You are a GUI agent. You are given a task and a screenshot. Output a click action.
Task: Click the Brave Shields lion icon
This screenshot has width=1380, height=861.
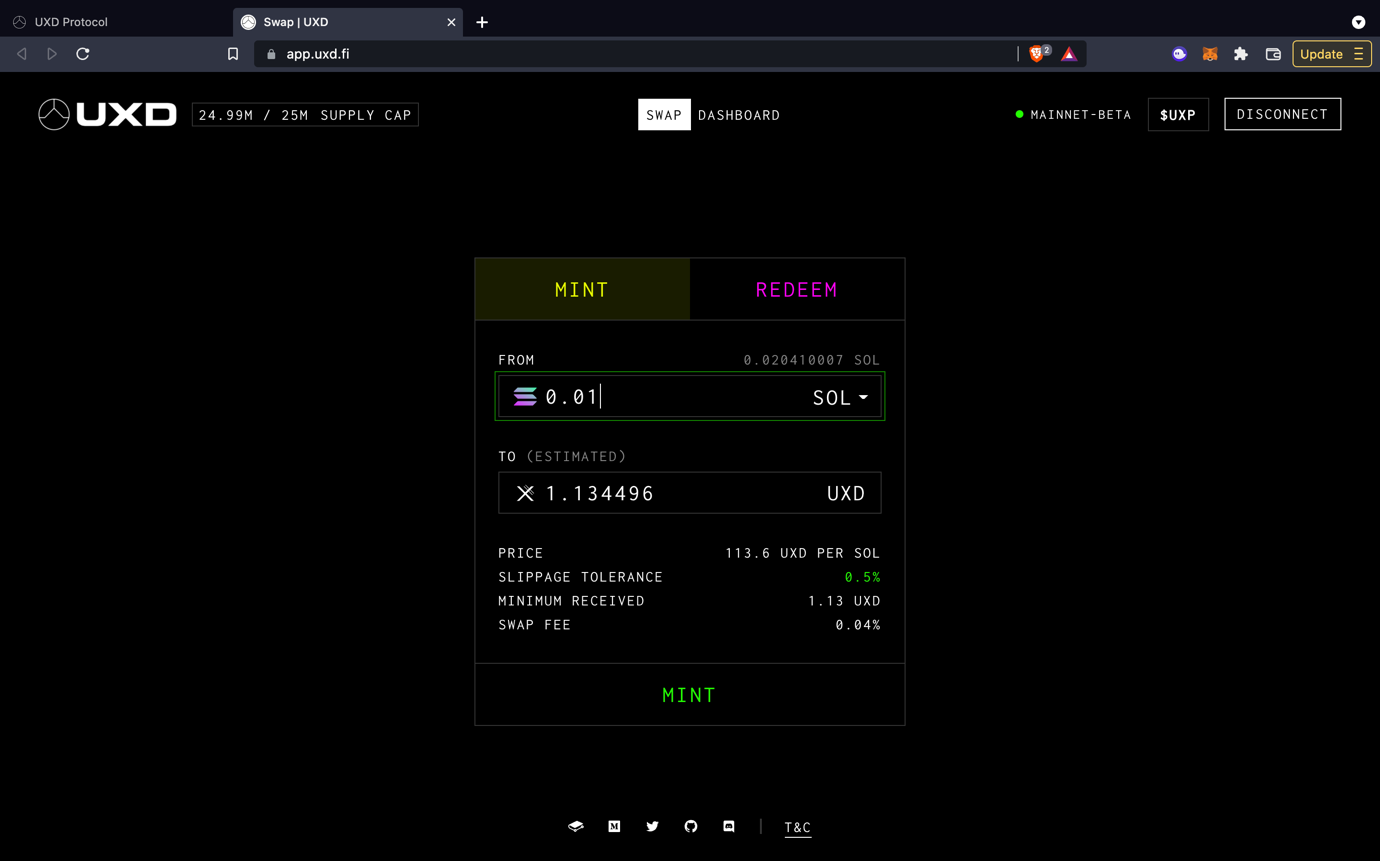point(1037,54)
